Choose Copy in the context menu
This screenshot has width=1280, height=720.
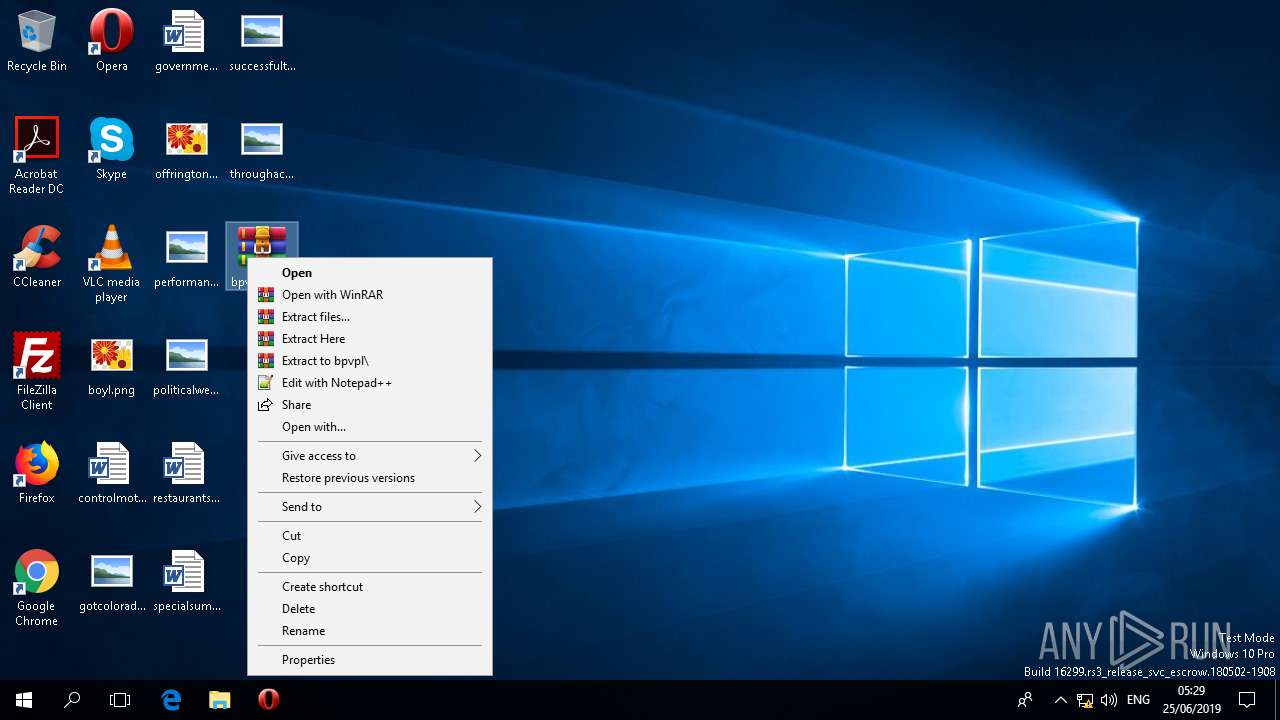[x=370, y=558]
